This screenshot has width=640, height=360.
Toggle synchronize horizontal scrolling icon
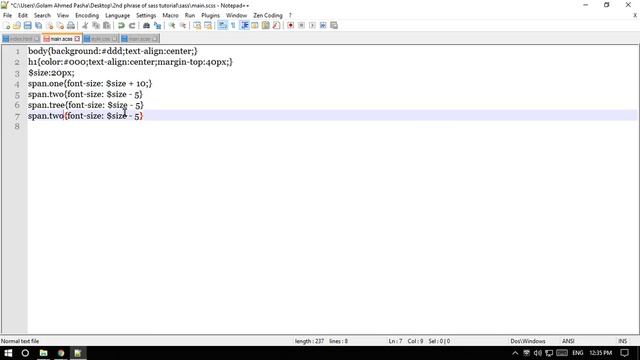pos(208,25)
